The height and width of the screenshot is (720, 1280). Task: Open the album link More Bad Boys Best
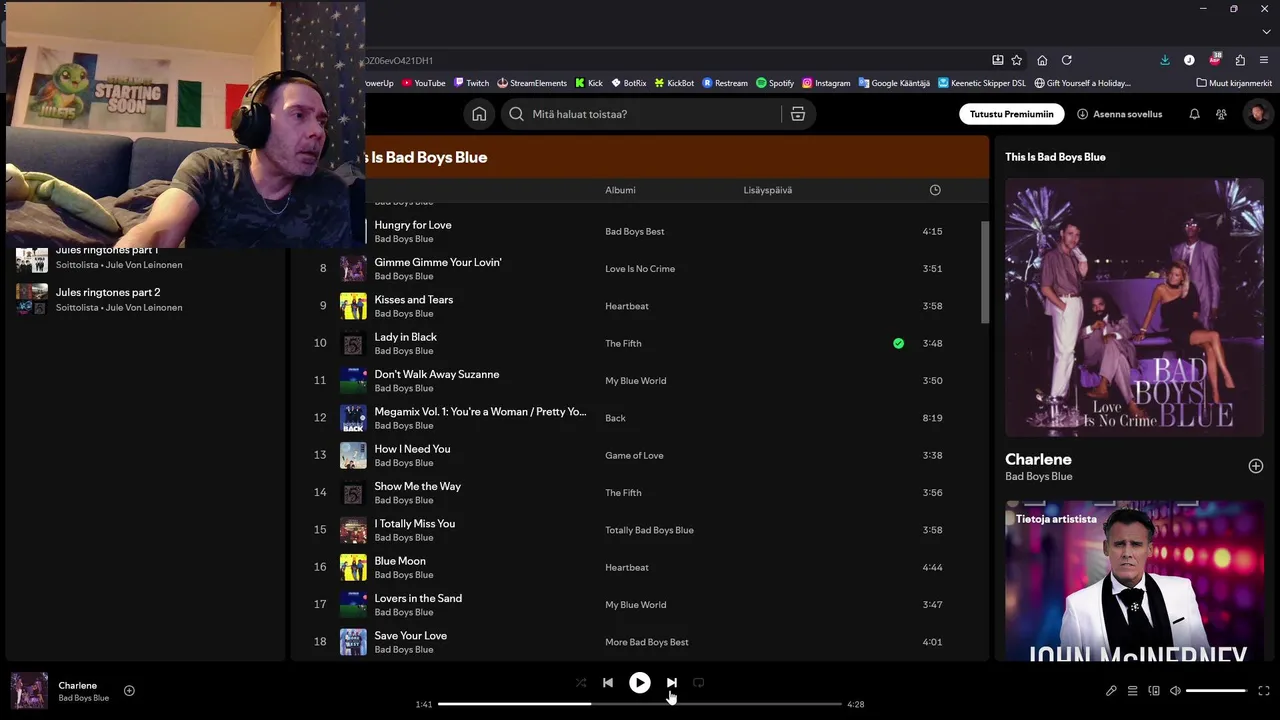tap(647, 642)
